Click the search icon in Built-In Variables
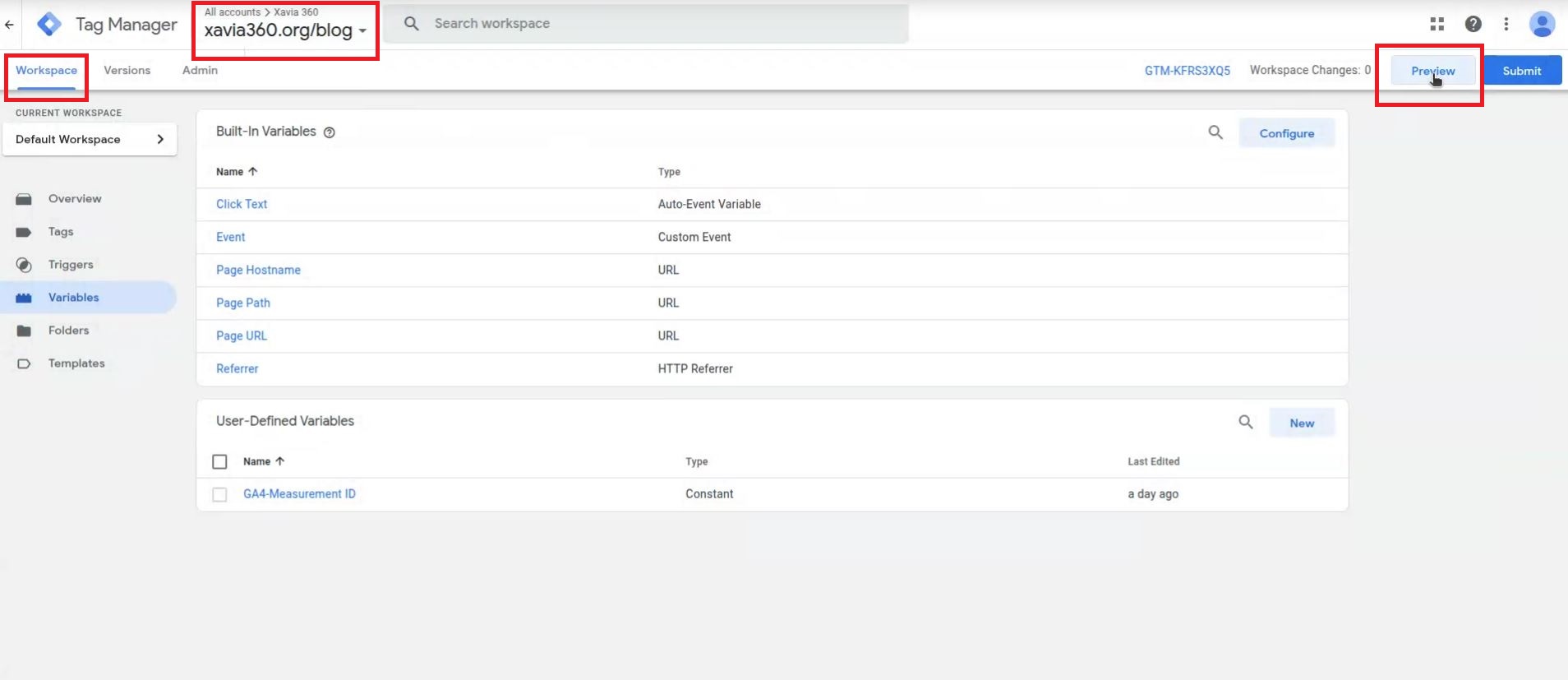This screenshot has height=680, width=1568. click(x=1215, y=132)
